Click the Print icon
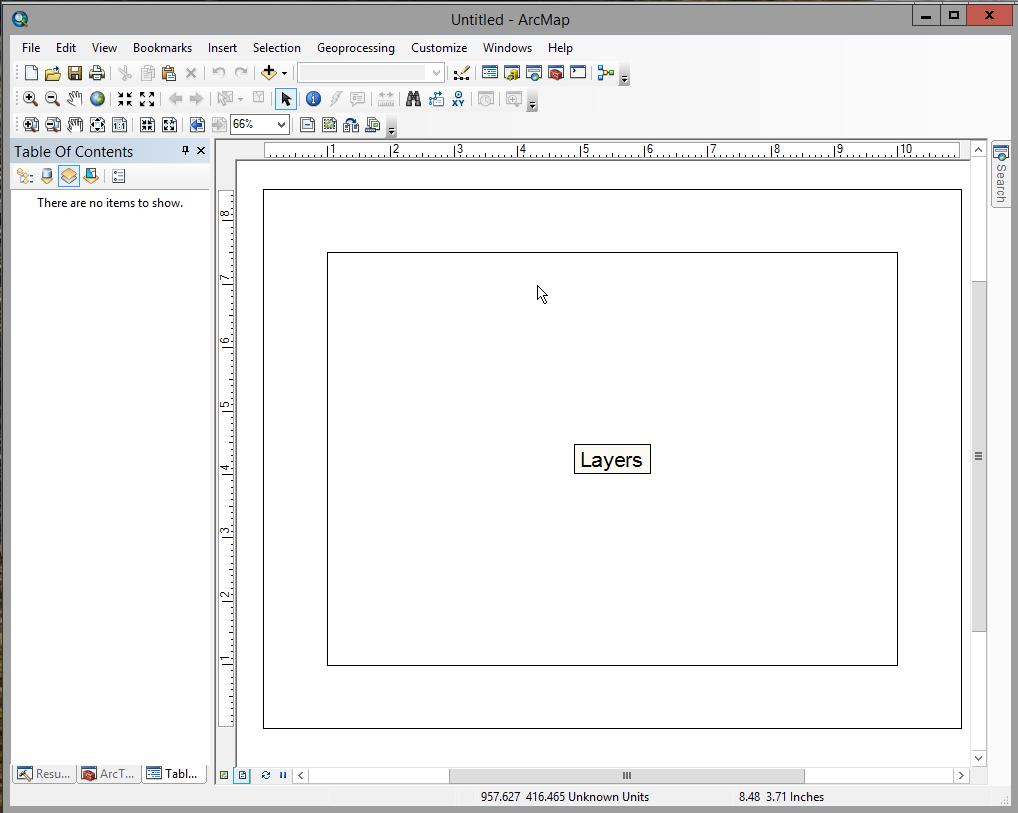This screenshot has width=1018, height=813. coord(97,73)
